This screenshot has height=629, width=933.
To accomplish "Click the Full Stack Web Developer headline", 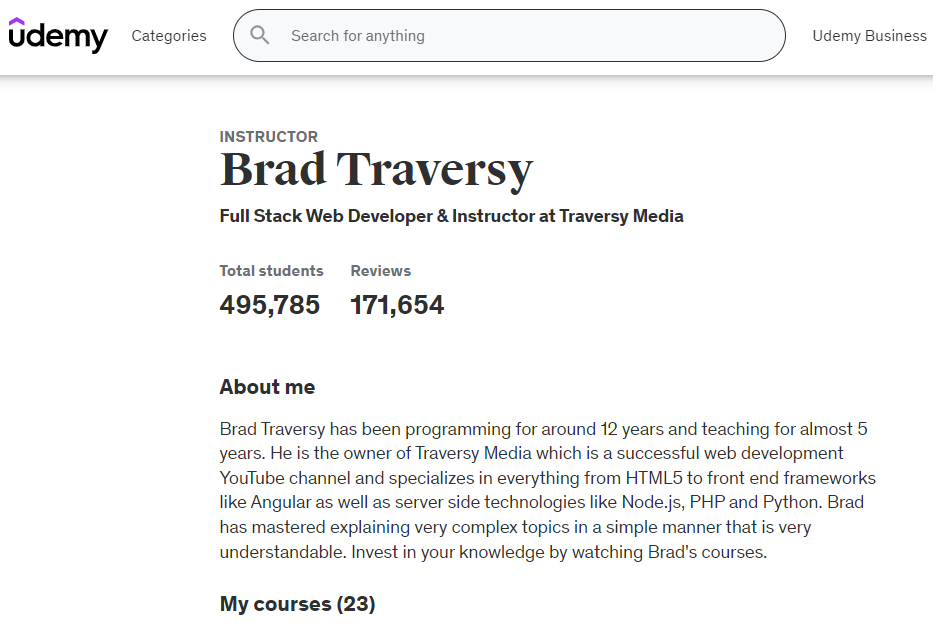I will point(451,216).
